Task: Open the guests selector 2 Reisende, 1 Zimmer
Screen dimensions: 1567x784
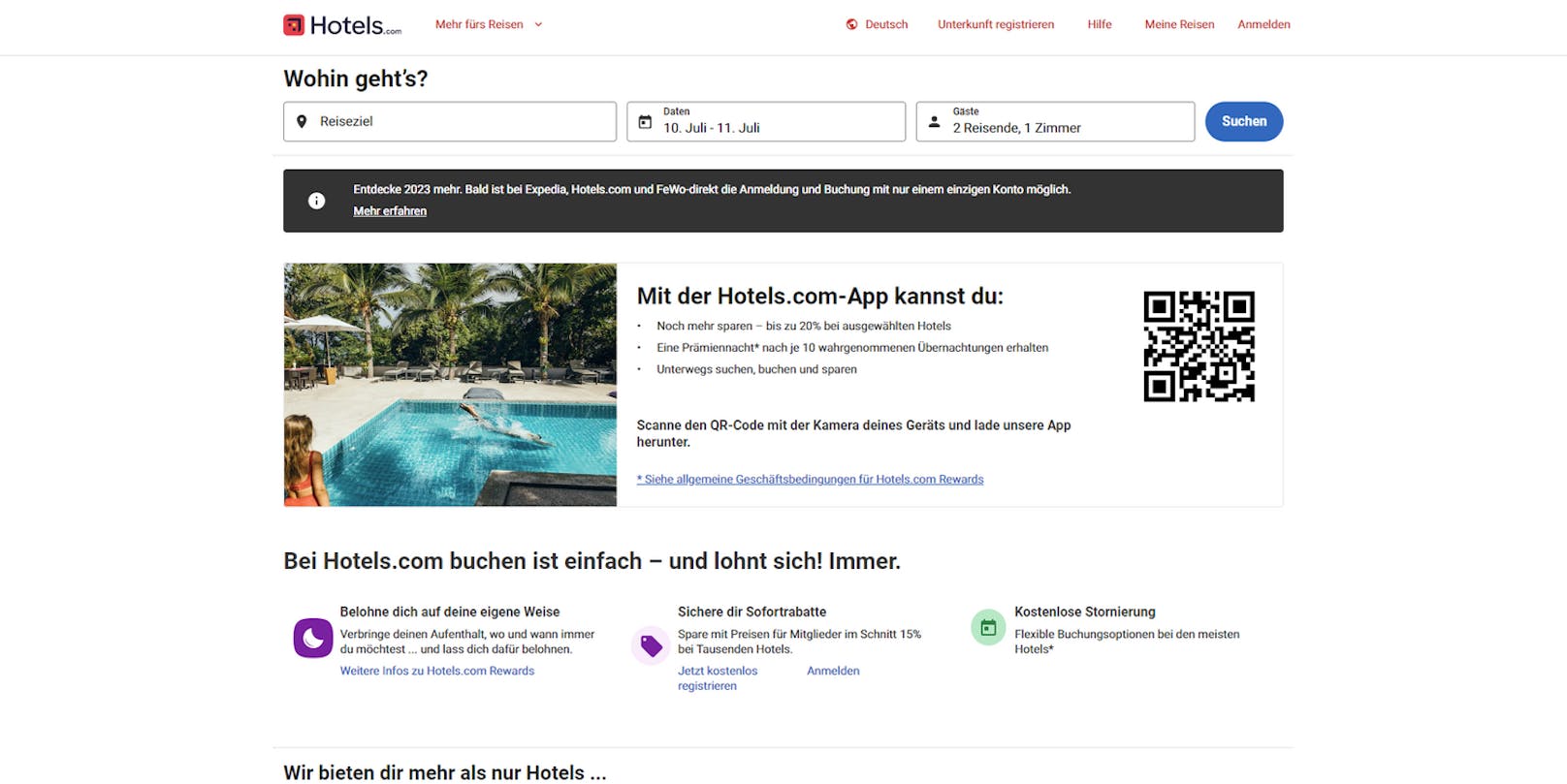Action: [x=1055, y=121]
